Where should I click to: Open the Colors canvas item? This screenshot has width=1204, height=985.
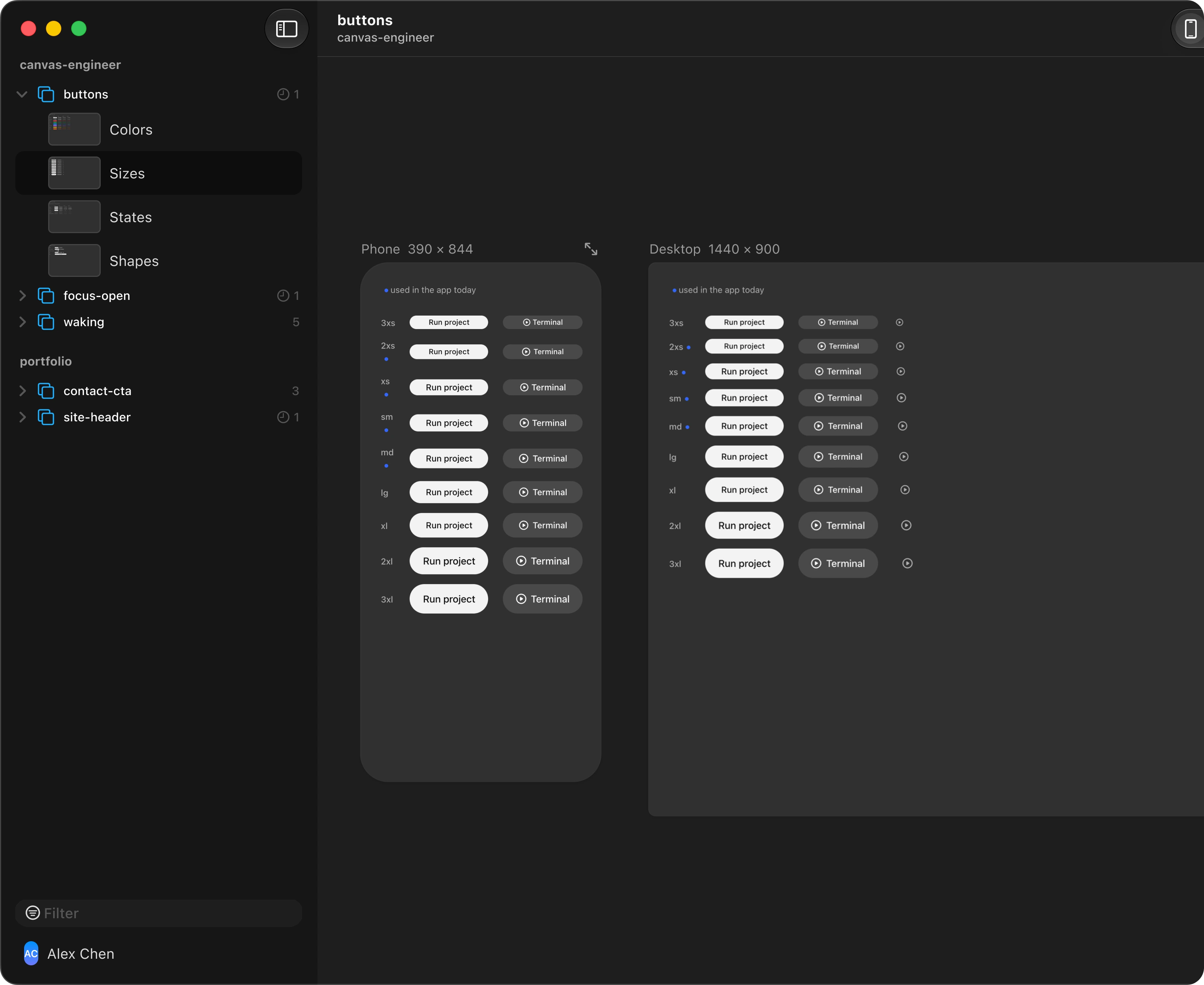[x=158, y=130]
